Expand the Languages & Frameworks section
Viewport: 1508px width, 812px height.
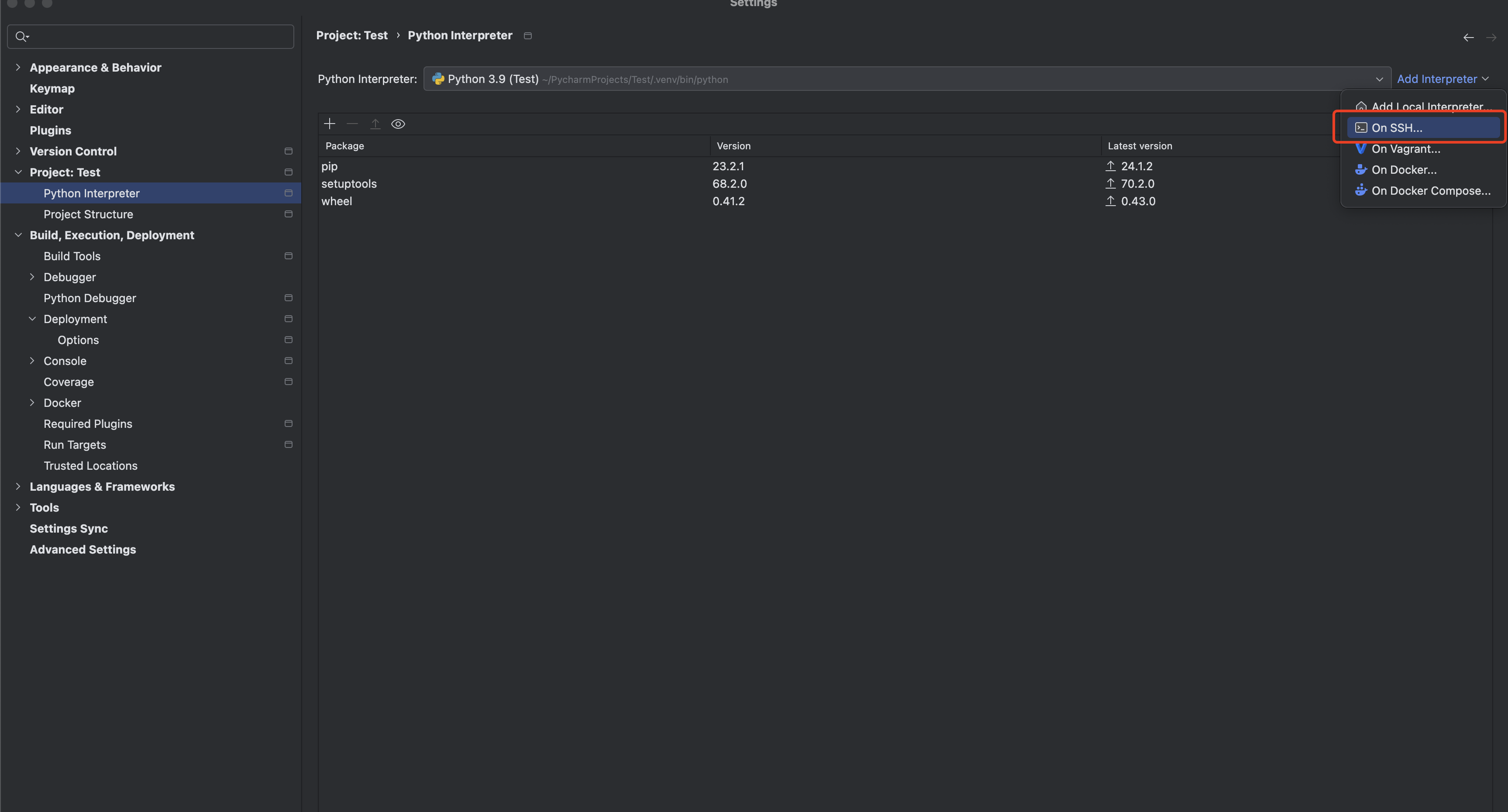click(18, 486)
